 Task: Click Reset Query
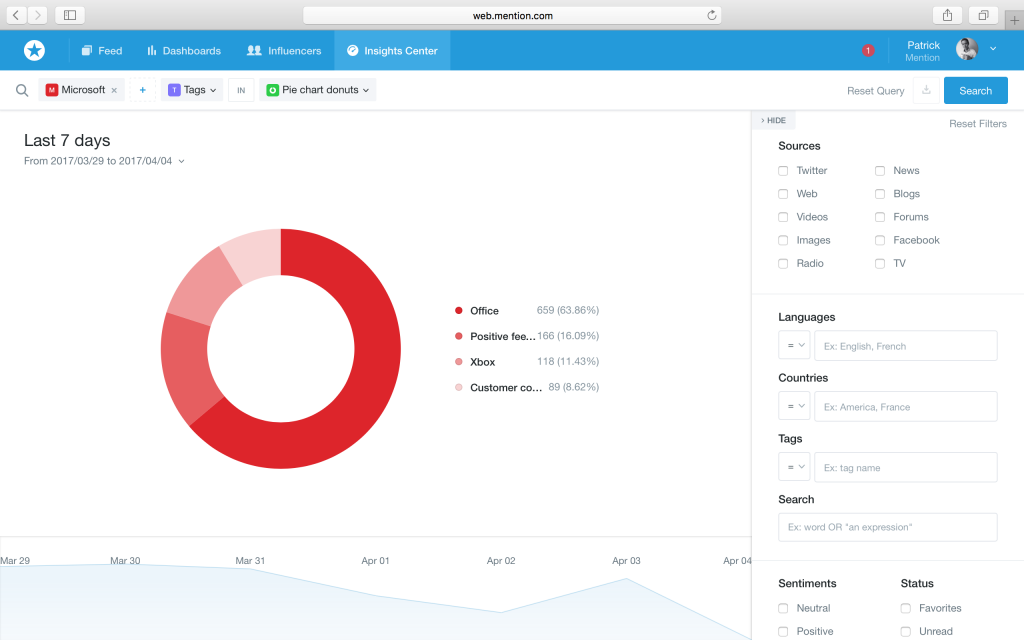coord(875,91)
